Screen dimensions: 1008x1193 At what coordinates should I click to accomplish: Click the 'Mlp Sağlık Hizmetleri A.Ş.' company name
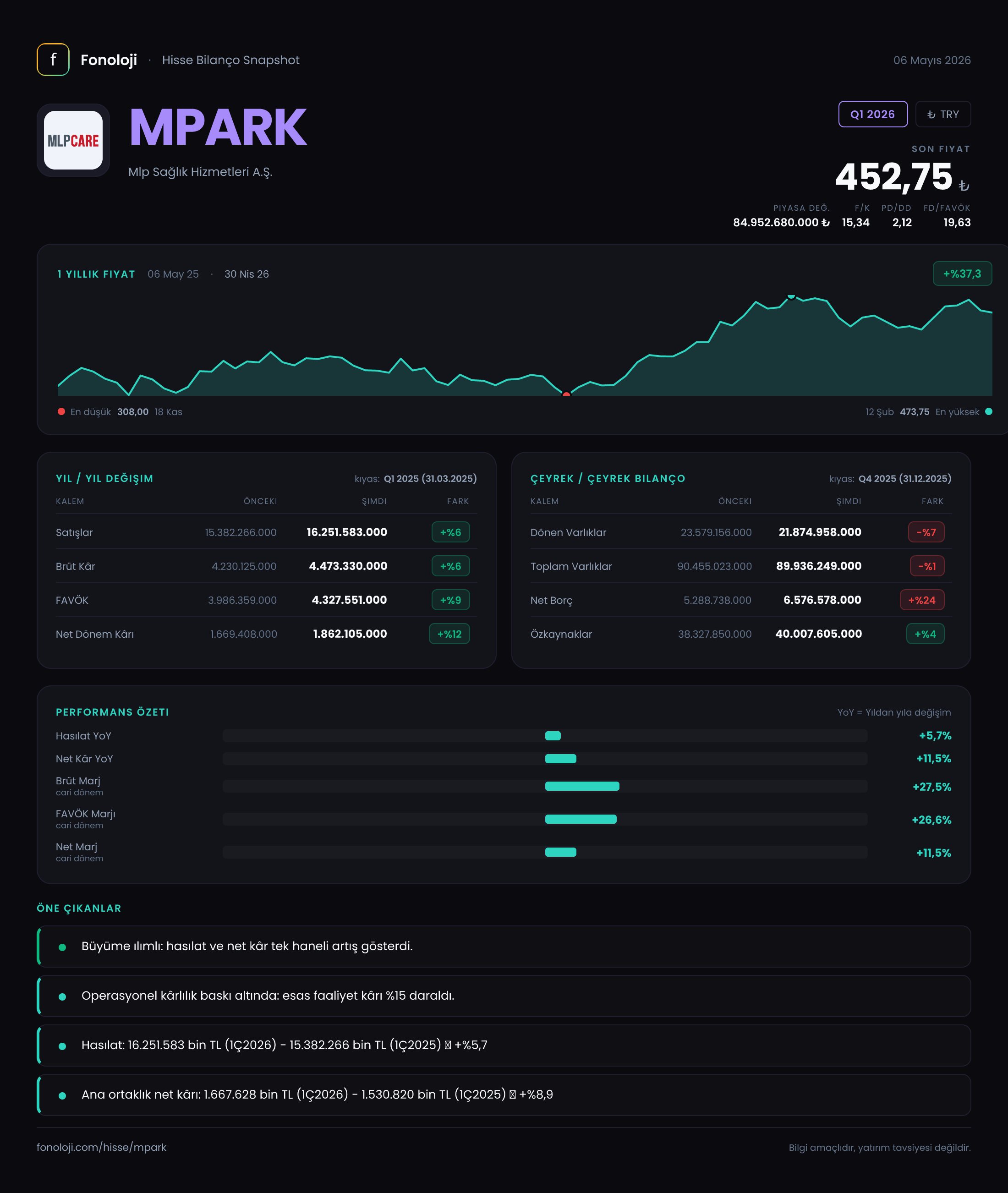(200, 172)
